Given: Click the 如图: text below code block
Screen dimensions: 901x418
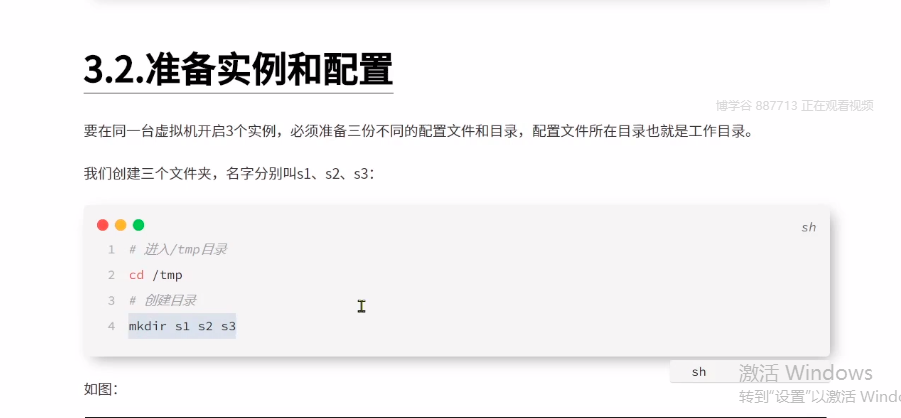Looking at the screenshot, I should pyautogui.click(x=101, y=389).
